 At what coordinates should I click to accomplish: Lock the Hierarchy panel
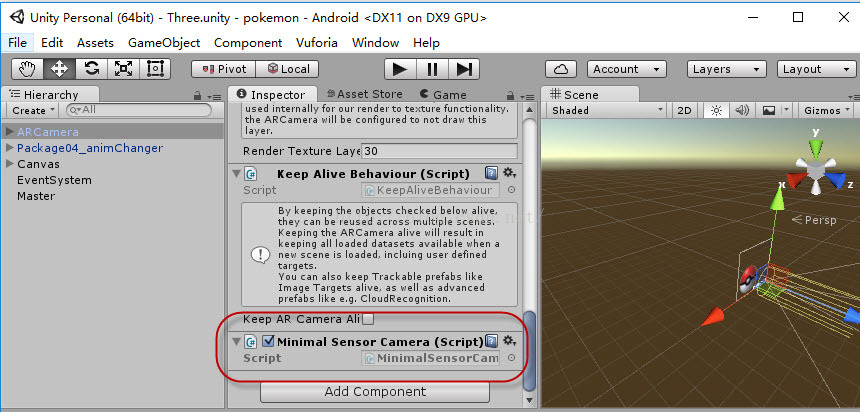coord(197,96)
